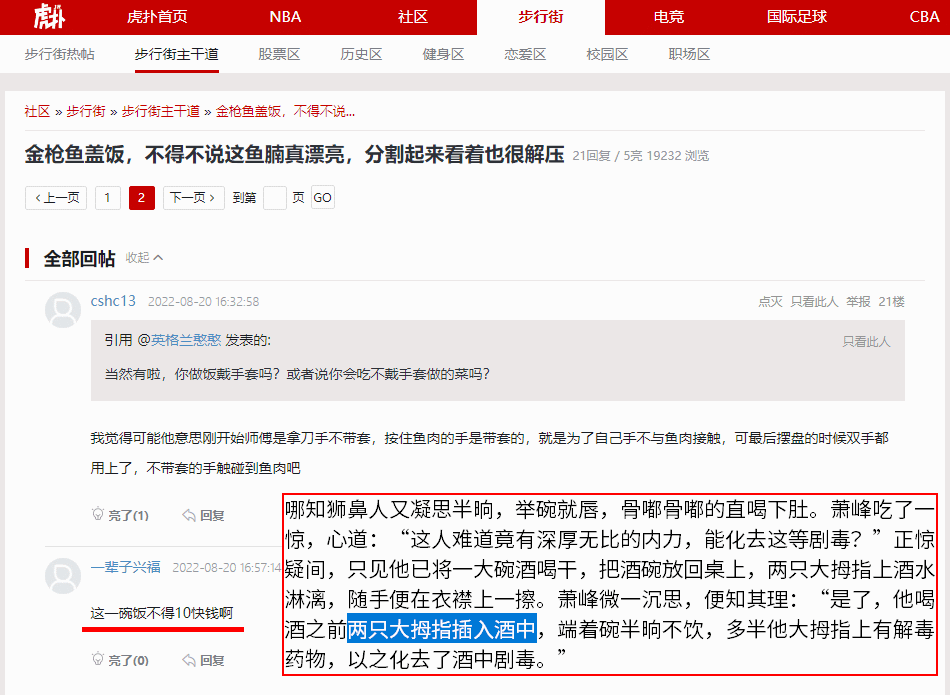This screenshot has width=950, height=695.
Task: Collapse replies with 收起 chevron
Action: click(x=144, y=258)
